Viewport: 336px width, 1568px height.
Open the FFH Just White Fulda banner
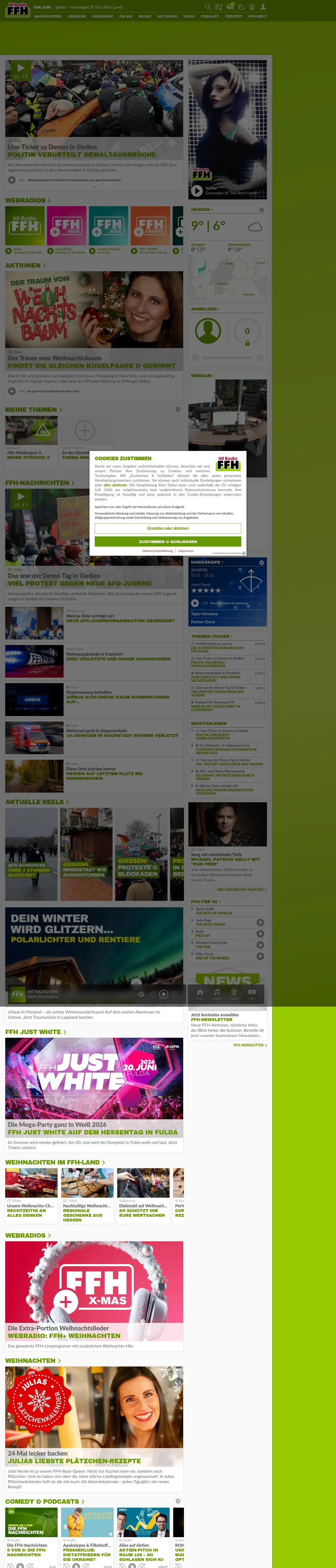94,1088
